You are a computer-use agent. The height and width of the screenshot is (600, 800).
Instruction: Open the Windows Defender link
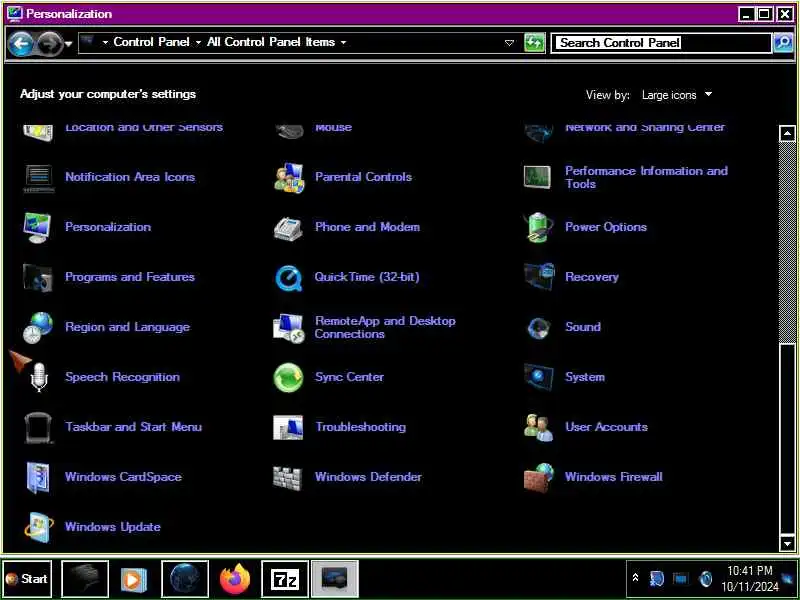pos(368,477)
